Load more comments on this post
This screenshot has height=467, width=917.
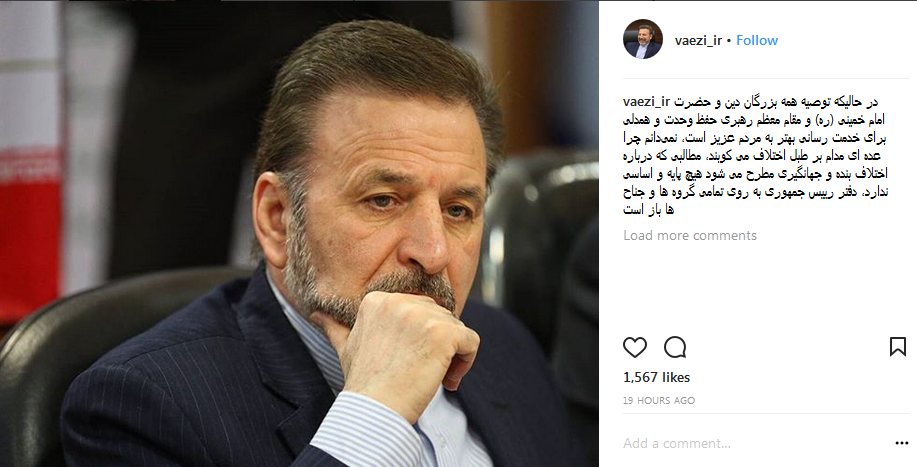click(x=690, y=236)
